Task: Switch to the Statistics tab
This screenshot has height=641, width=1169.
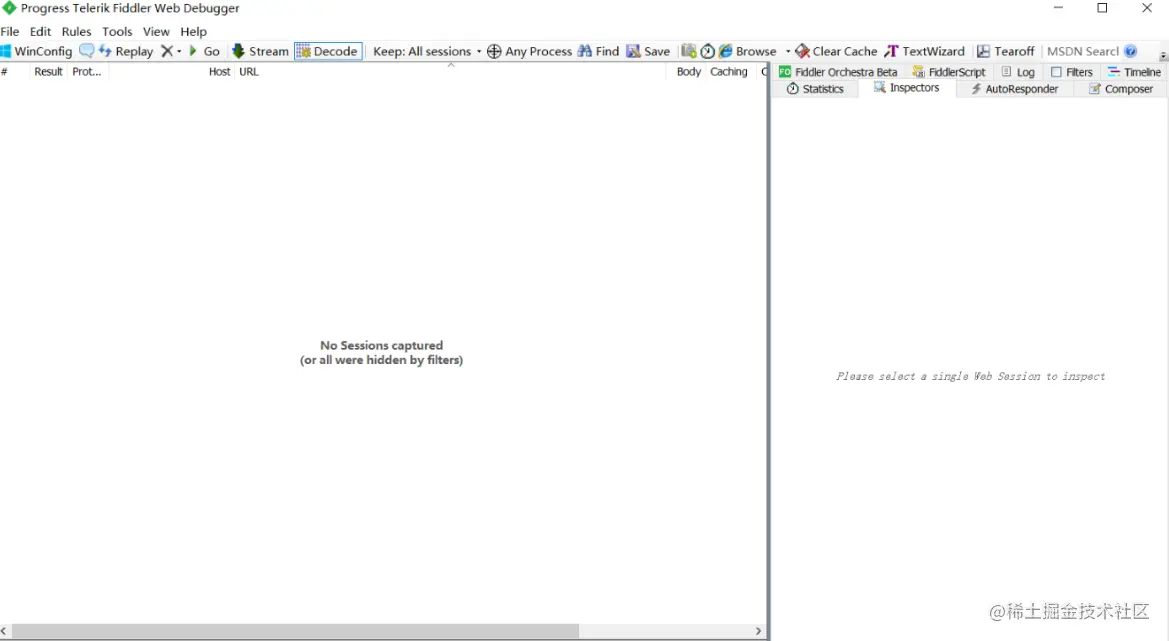Action: [815, 89]
